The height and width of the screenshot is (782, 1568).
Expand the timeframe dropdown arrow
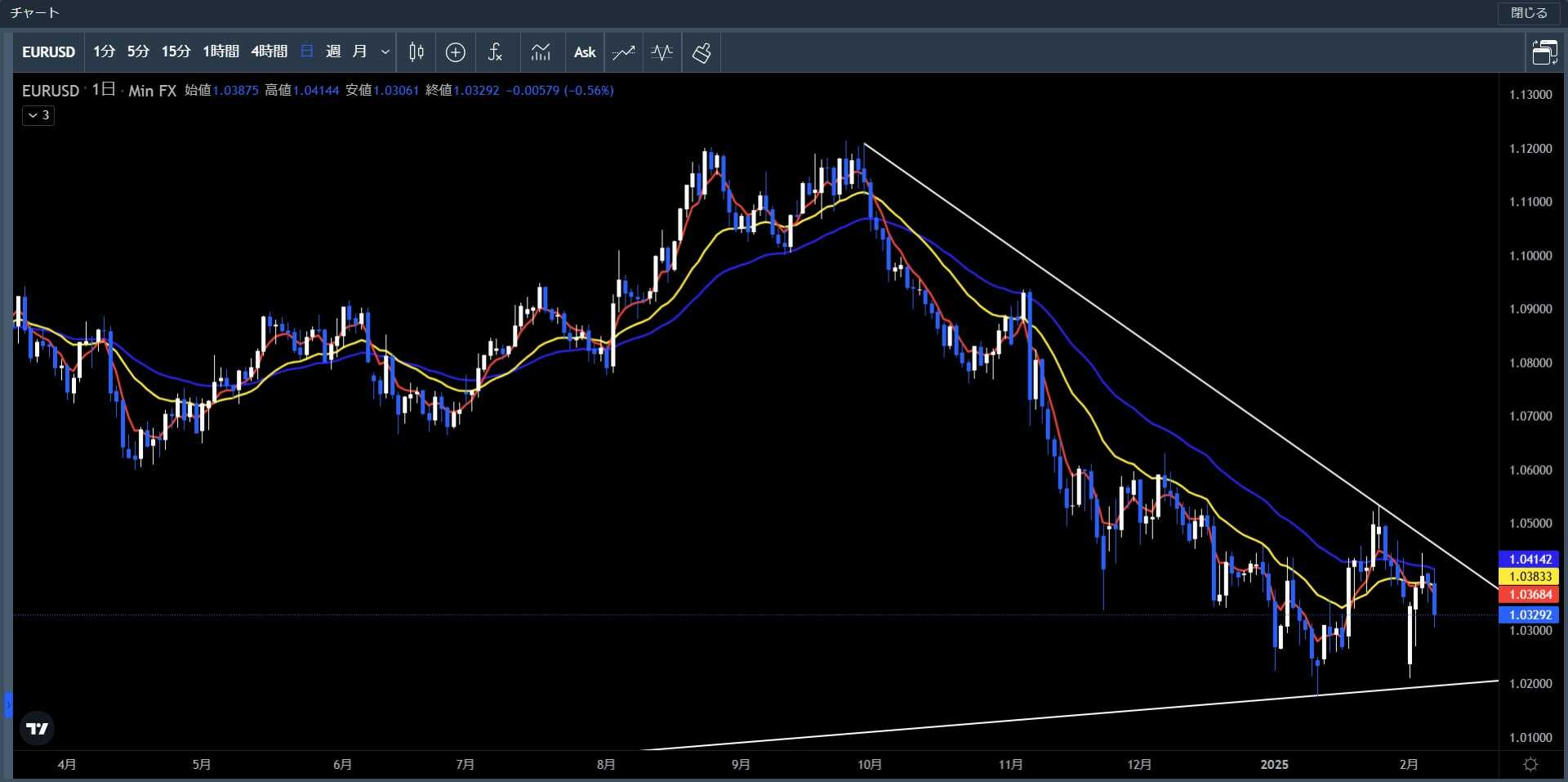coord(385,52)
